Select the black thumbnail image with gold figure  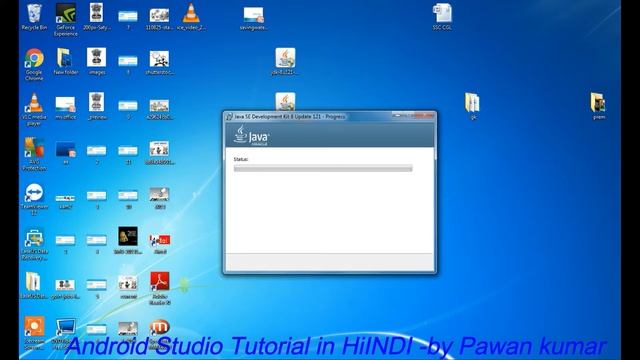(x=128, y=237)
